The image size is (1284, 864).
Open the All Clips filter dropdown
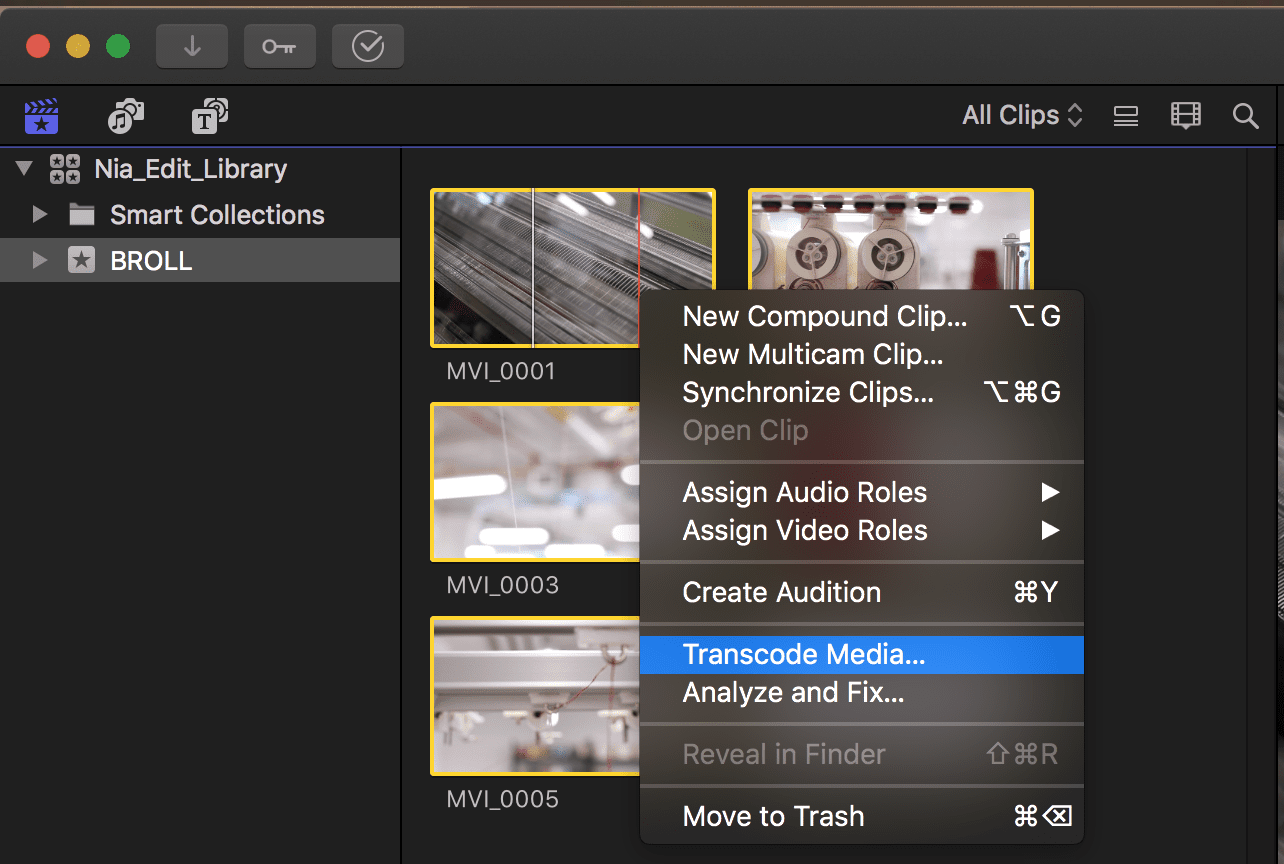(1020, 115)
